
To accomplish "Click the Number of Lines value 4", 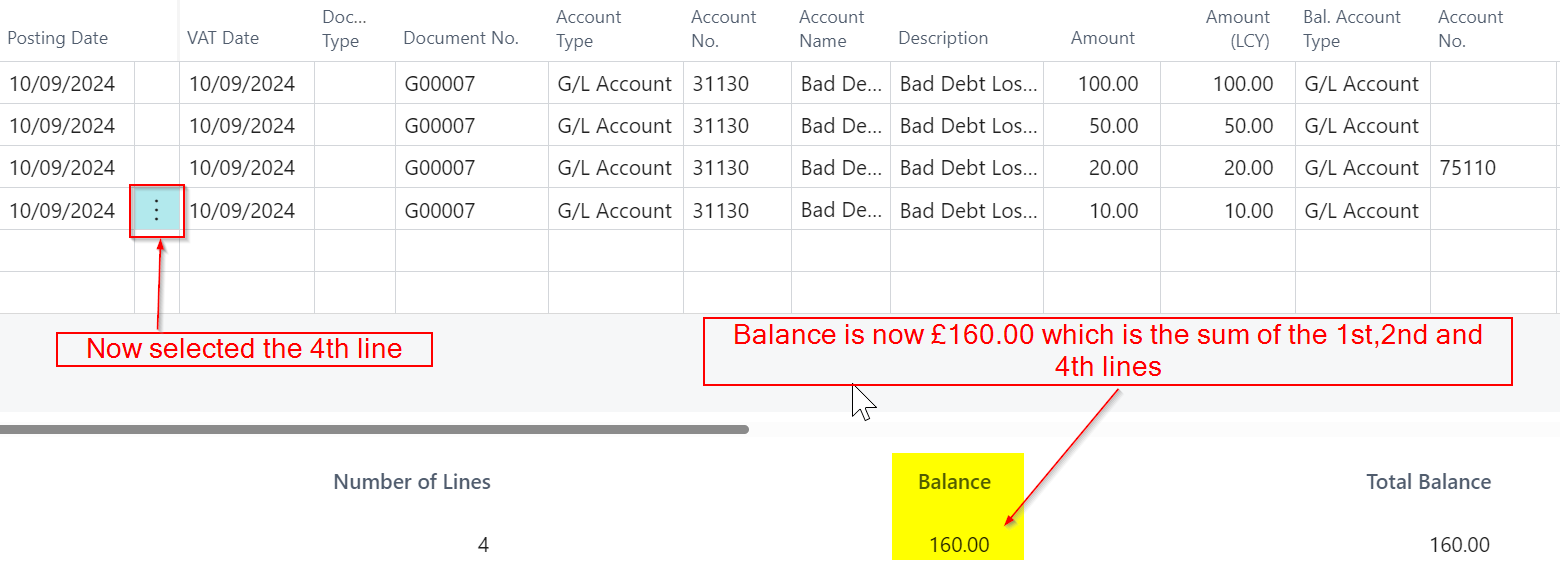I will [x=483, y=545].
